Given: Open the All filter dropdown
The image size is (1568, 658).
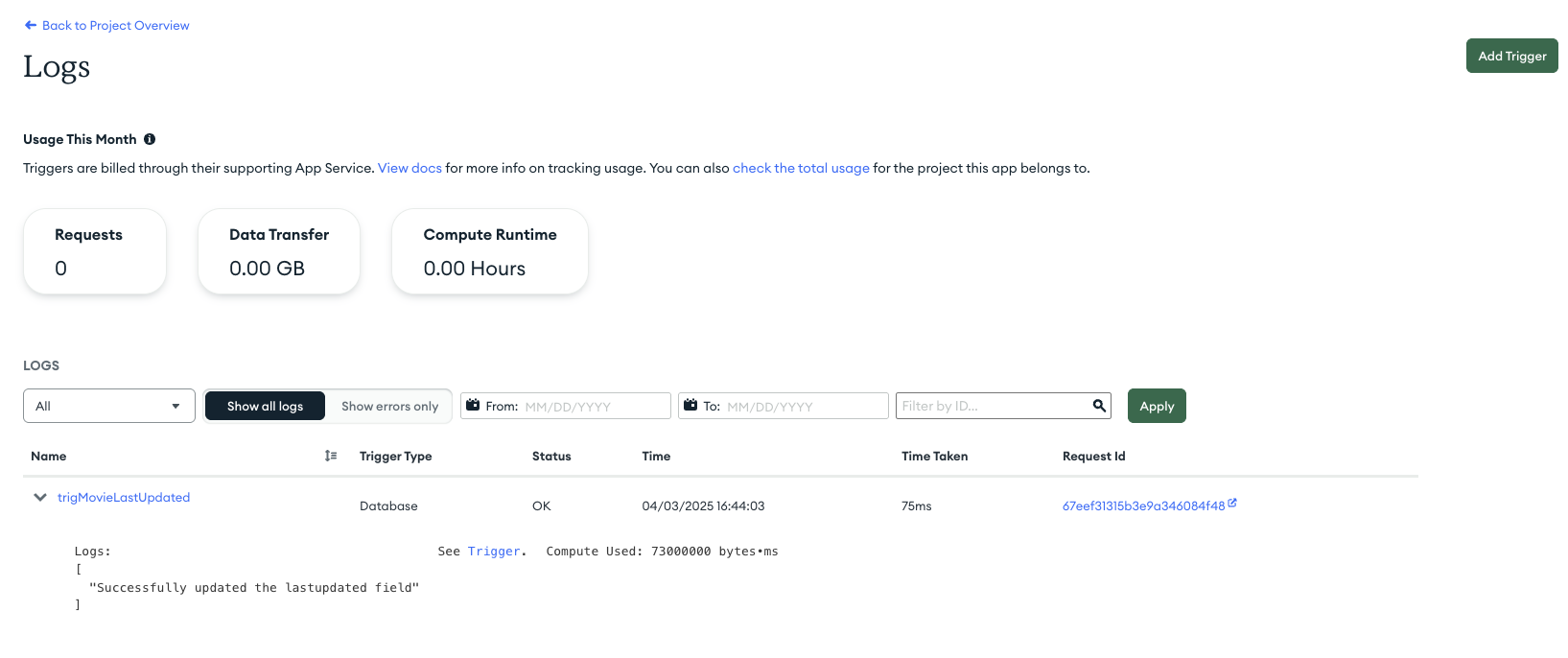Looking at the screenshot, I should (x=108, y=406).
